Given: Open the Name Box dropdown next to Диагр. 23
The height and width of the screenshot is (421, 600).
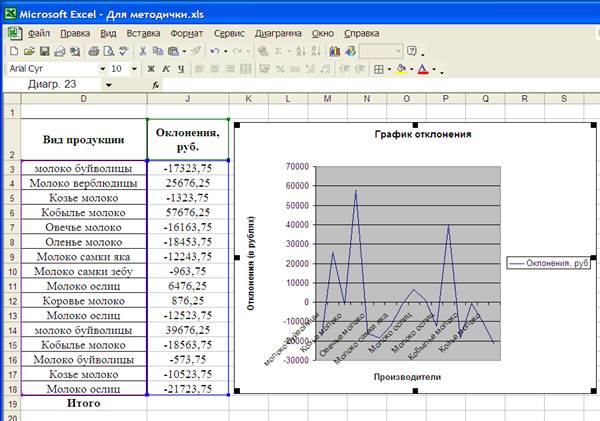Looking at the screenshot, I should tap(109, 85).
